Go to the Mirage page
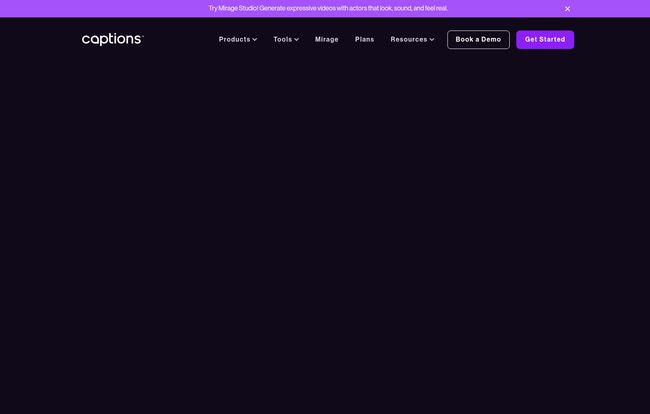 326,40
